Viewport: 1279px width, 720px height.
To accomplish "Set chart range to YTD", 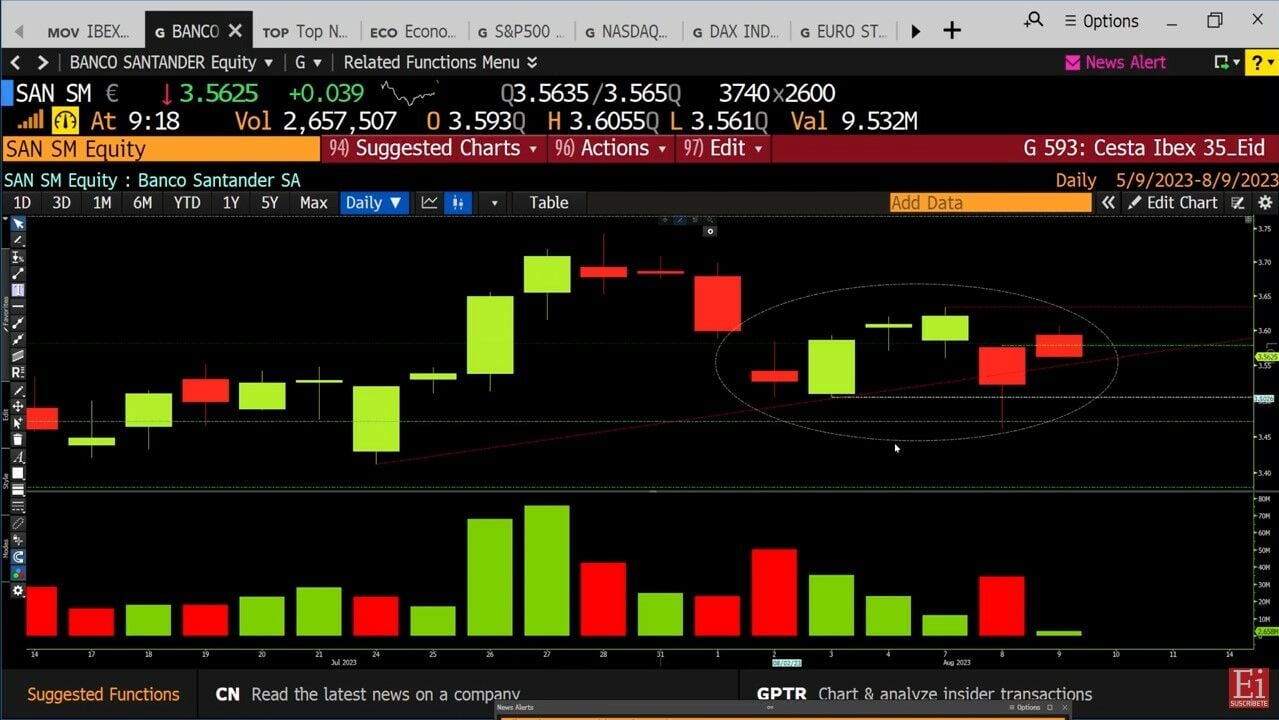I will click(x=187, y=202).
